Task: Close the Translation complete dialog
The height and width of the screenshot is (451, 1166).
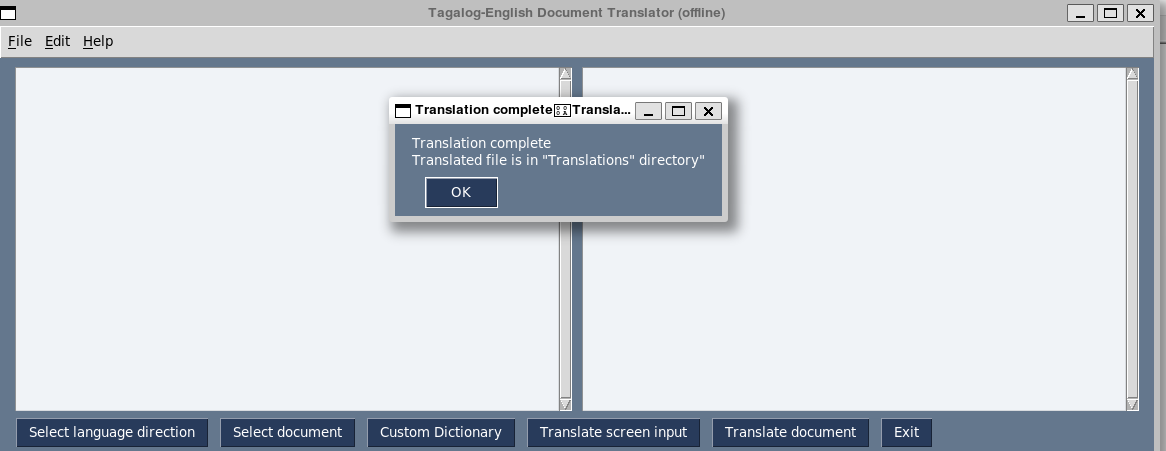Action: [x=709, y=111]
